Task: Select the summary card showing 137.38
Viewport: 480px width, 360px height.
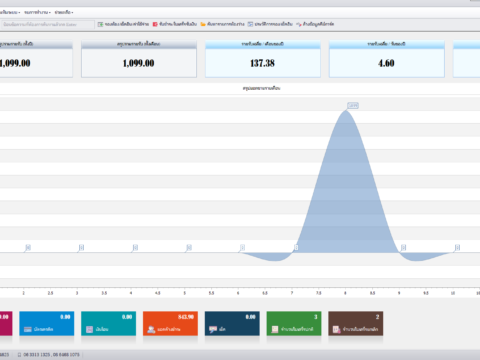Action: tap(263, 59)
